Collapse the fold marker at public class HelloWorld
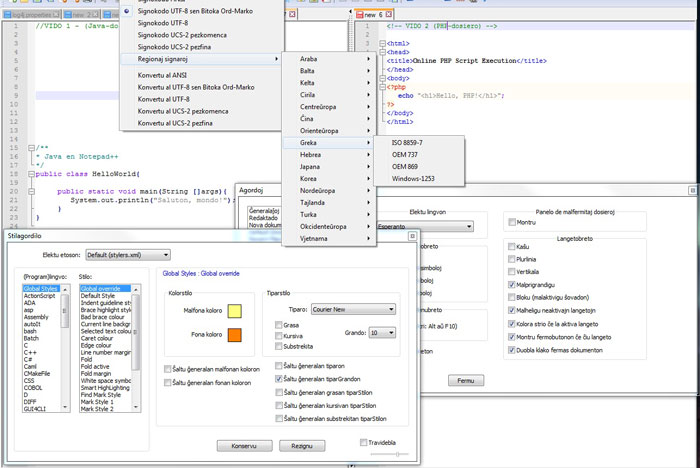The width and height of the screenshot is (700, 468). click(x=31, y=174)
